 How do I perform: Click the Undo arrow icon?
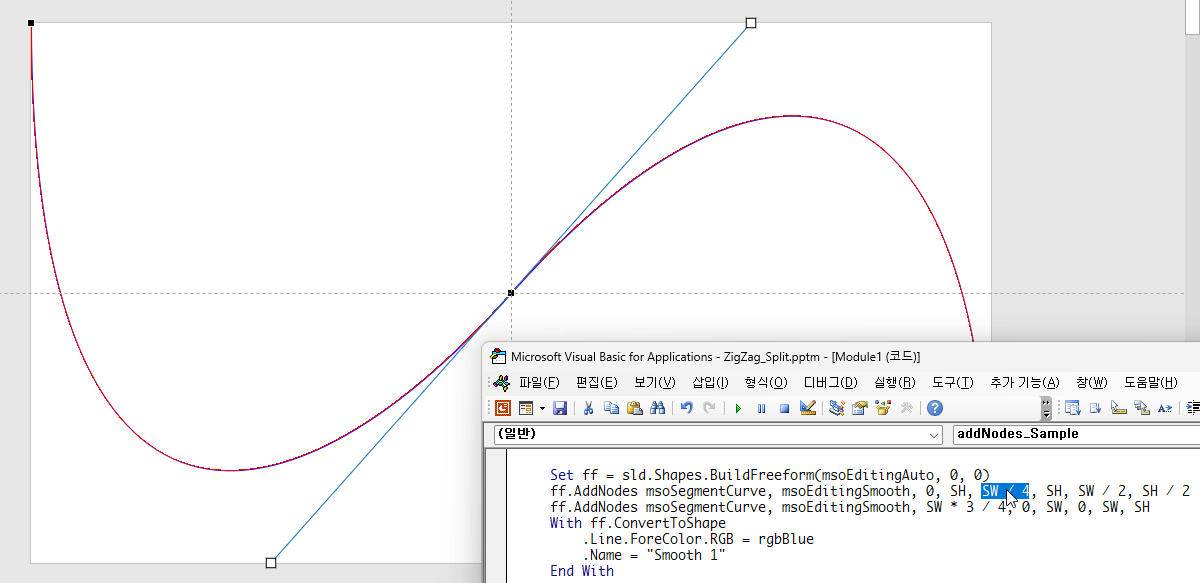coord(687,408)
